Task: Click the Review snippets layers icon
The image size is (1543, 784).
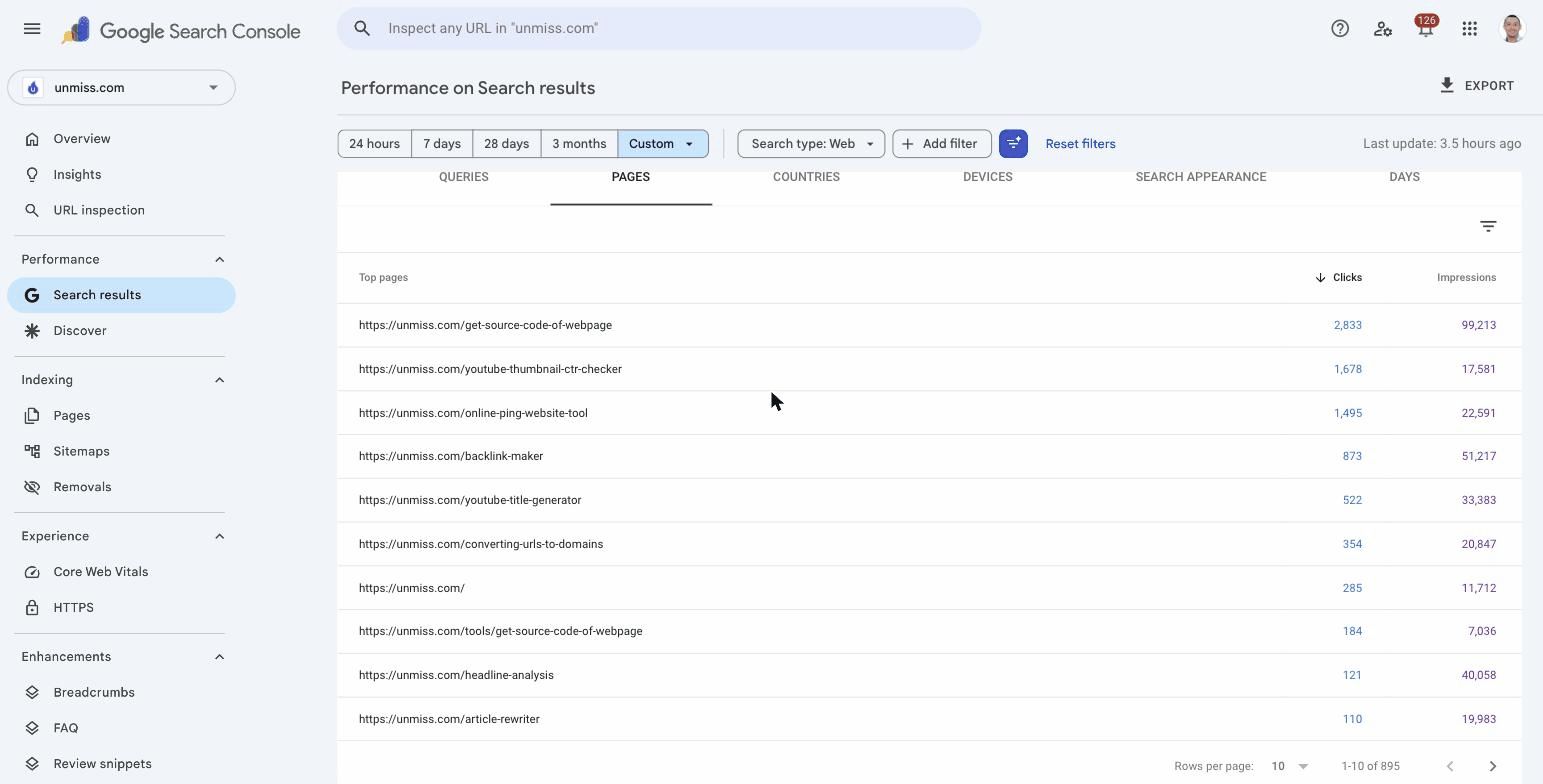Action: click(x=32, y=764)
